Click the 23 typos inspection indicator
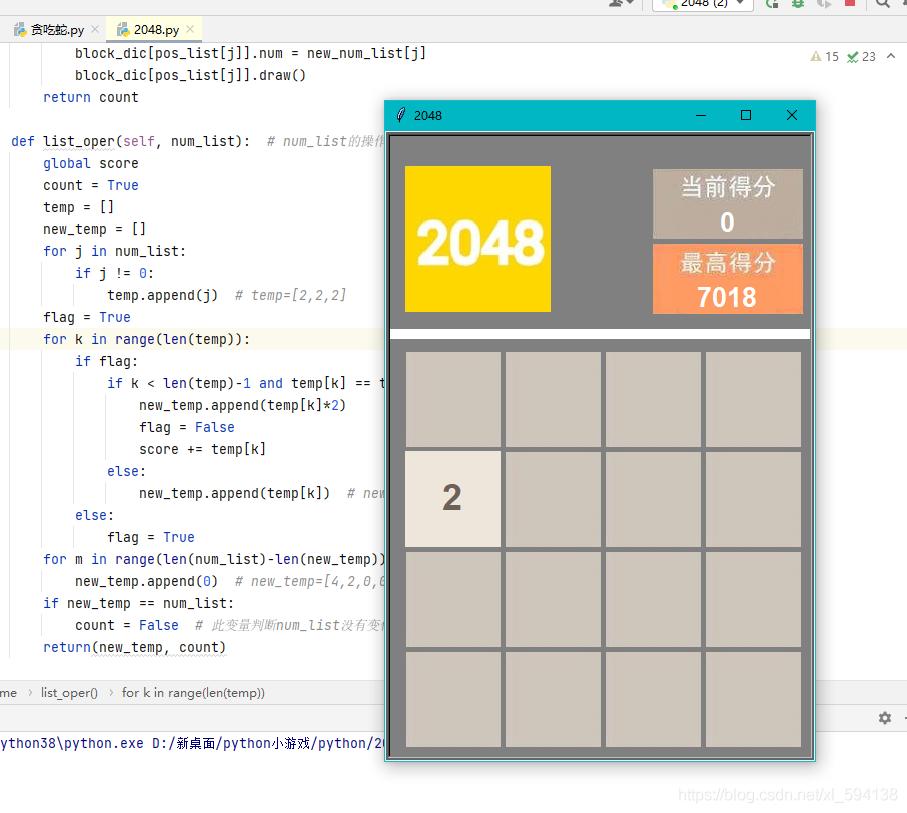Screen dimensions: 907x813 pos(862,57)
